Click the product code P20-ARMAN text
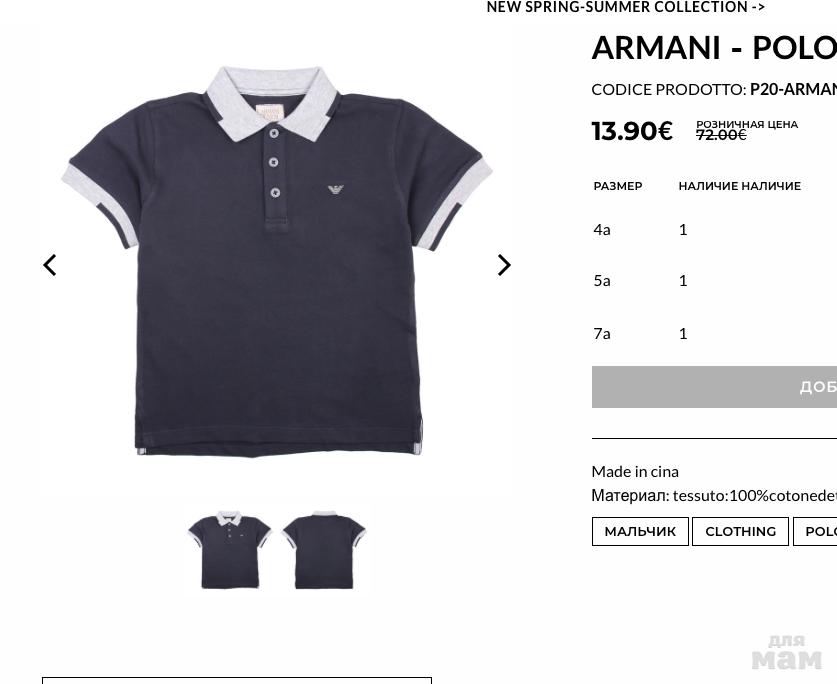 click(x=793, y=89)
